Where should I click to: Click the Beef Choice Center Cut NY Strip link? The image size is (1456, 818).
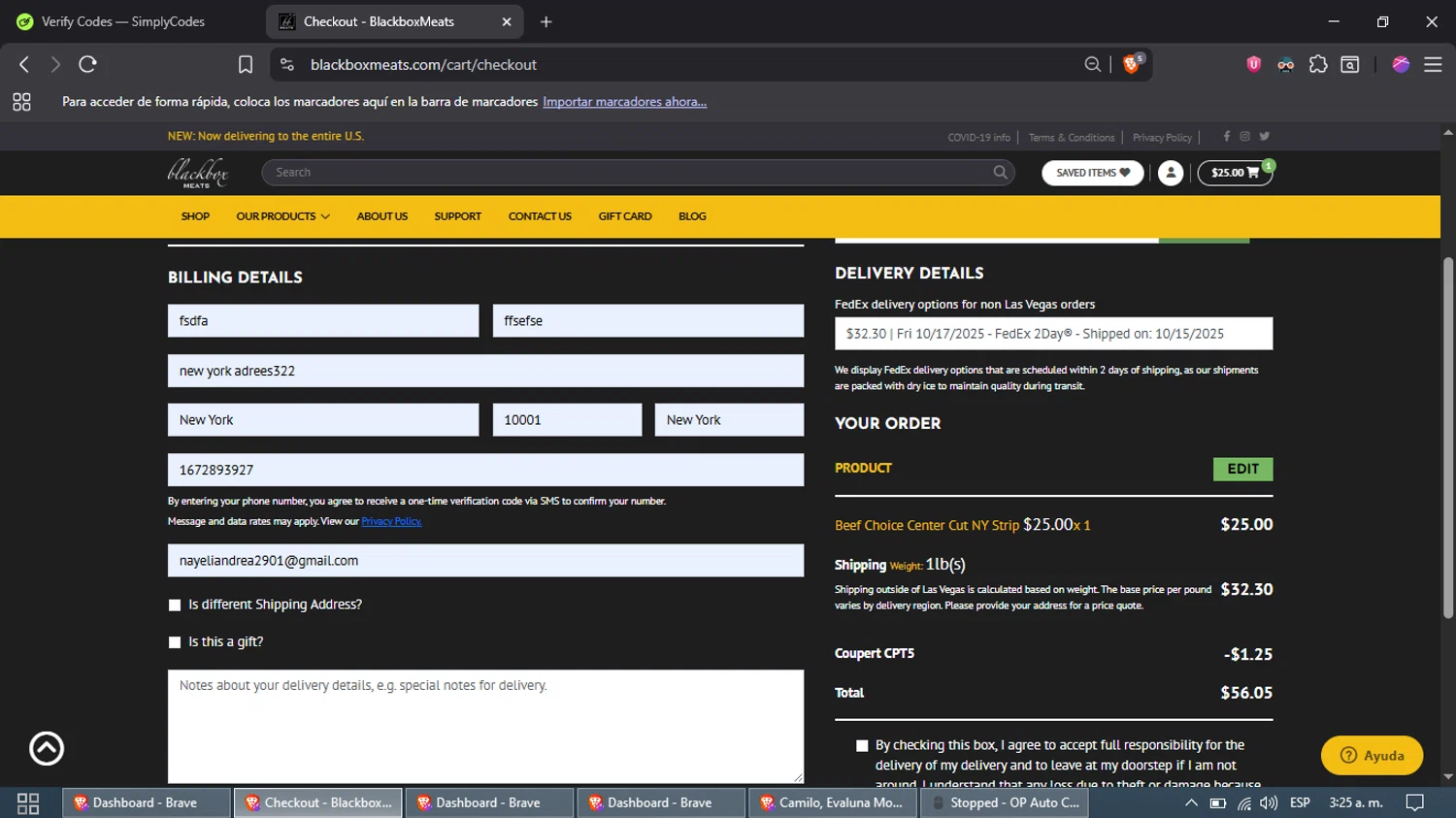[927, 525]
